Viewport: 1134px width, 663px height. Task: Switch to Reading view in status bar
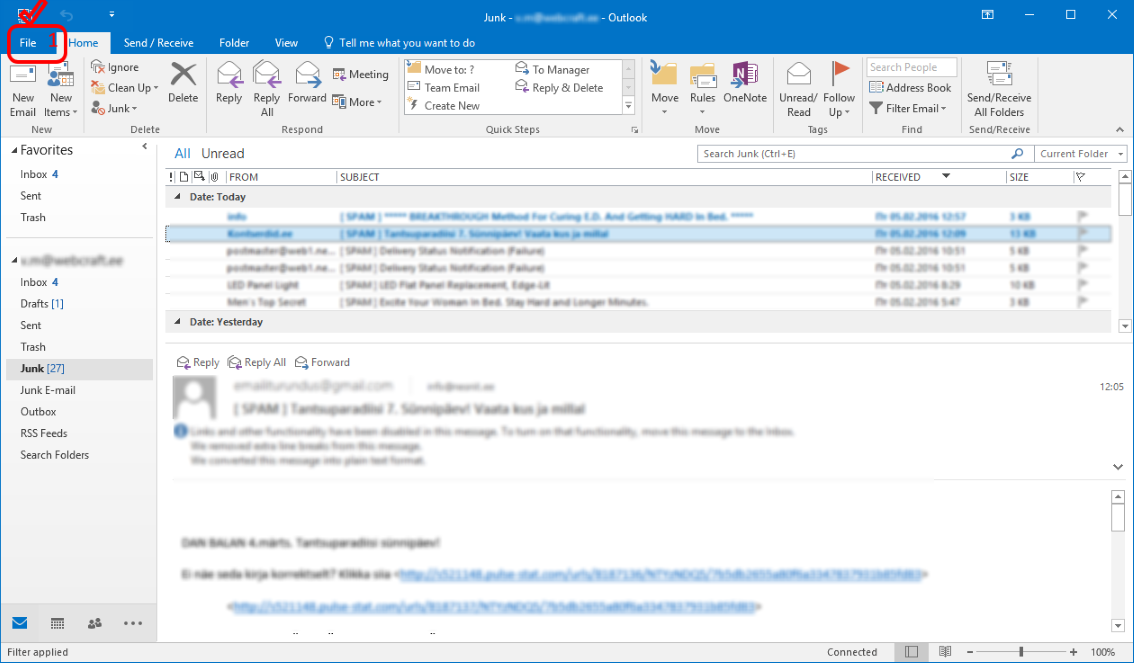coord(945,652)
